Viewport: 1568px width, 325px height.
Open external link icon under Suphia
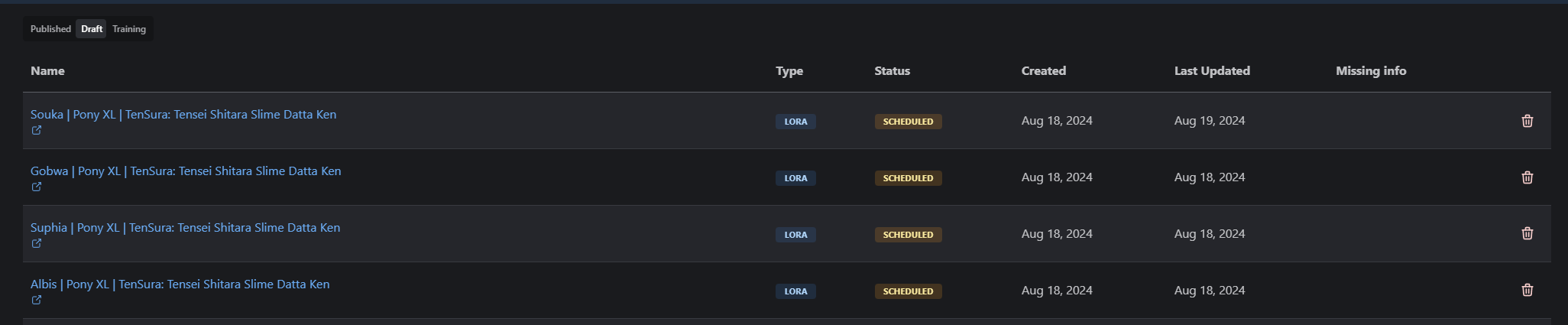[x=37, y=244]
